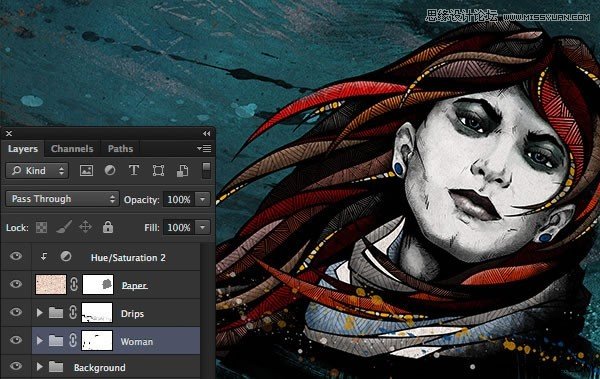Filter layers by type (T) icon
Screen dimensions: 600x379
pos(134,170)
